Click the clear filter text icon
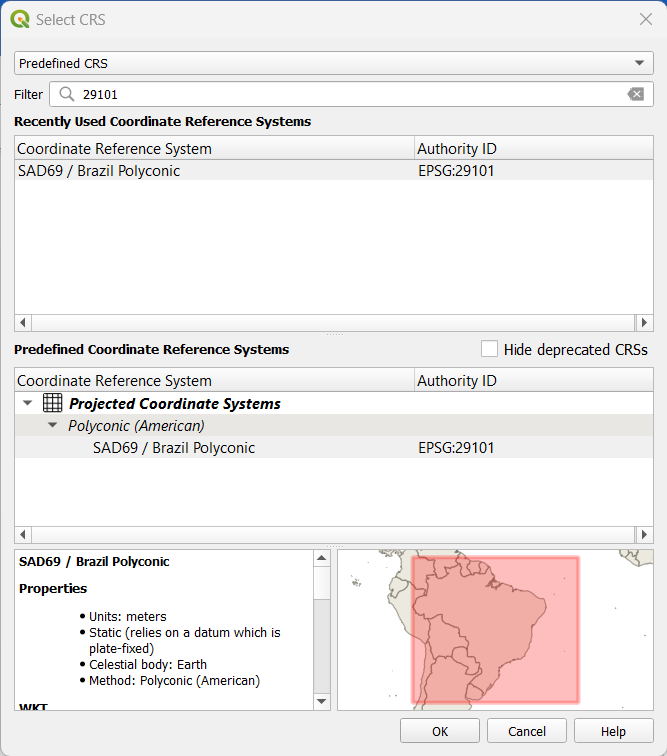The width and height of the screenshot is (667, 756). 636,94
